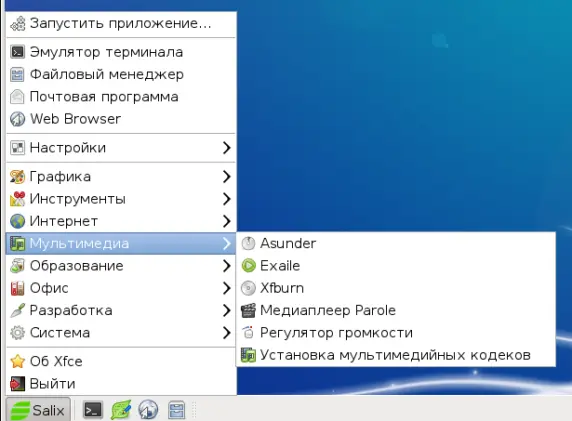Click the gears icon beside Запустить приложение

pos(18,23)
